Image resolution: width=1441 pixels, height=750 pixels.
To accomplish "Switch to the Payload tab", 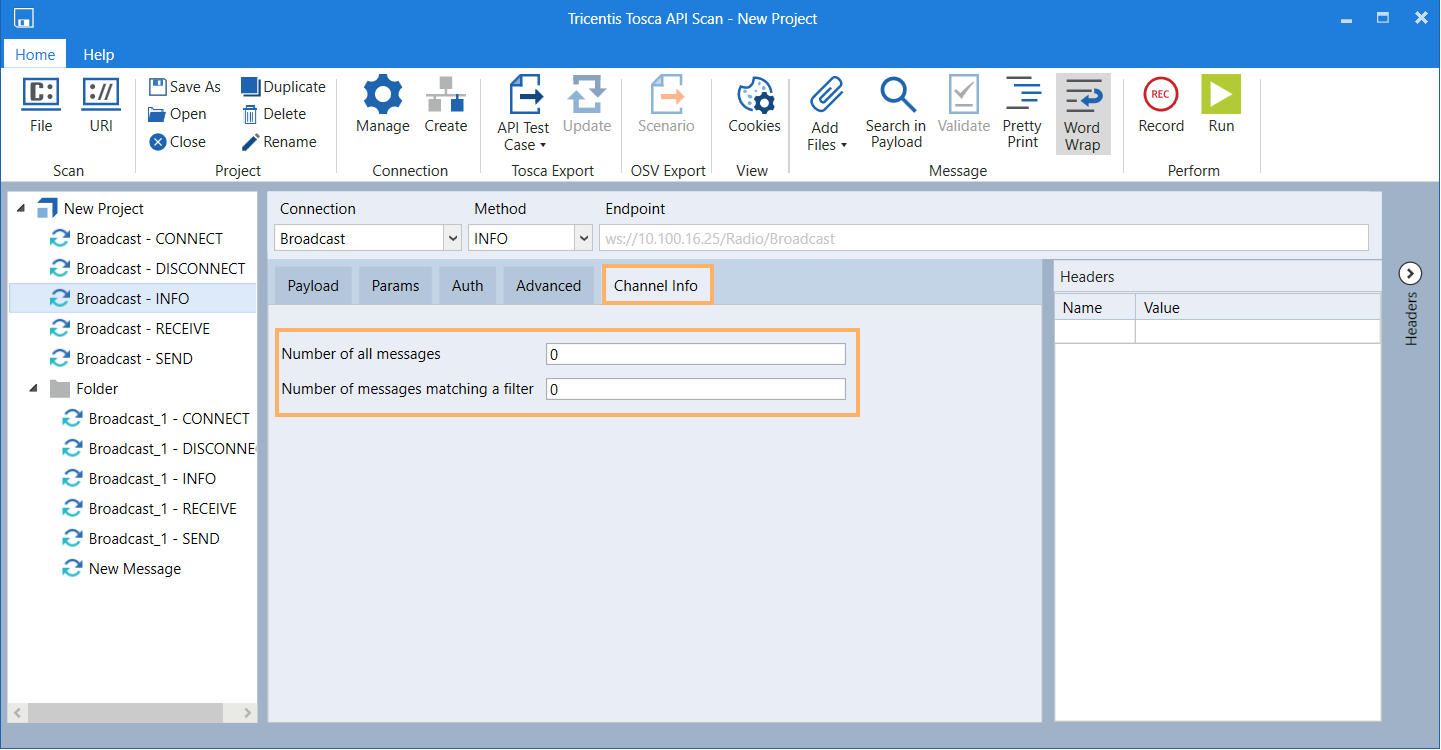I will (x=313, y=286).
